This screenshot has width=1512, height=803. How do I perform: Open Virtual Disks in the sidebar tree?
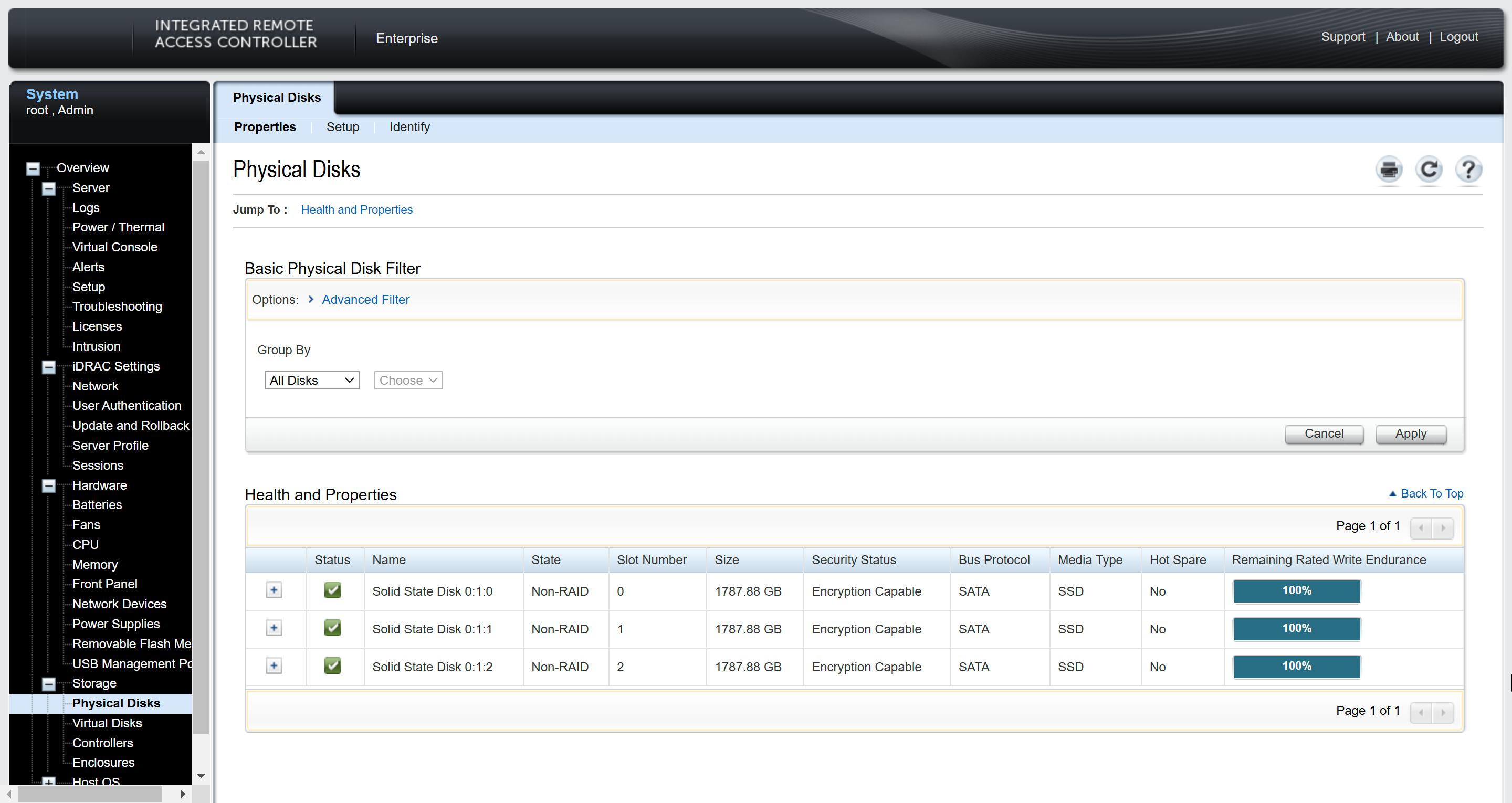click(107, 723)
